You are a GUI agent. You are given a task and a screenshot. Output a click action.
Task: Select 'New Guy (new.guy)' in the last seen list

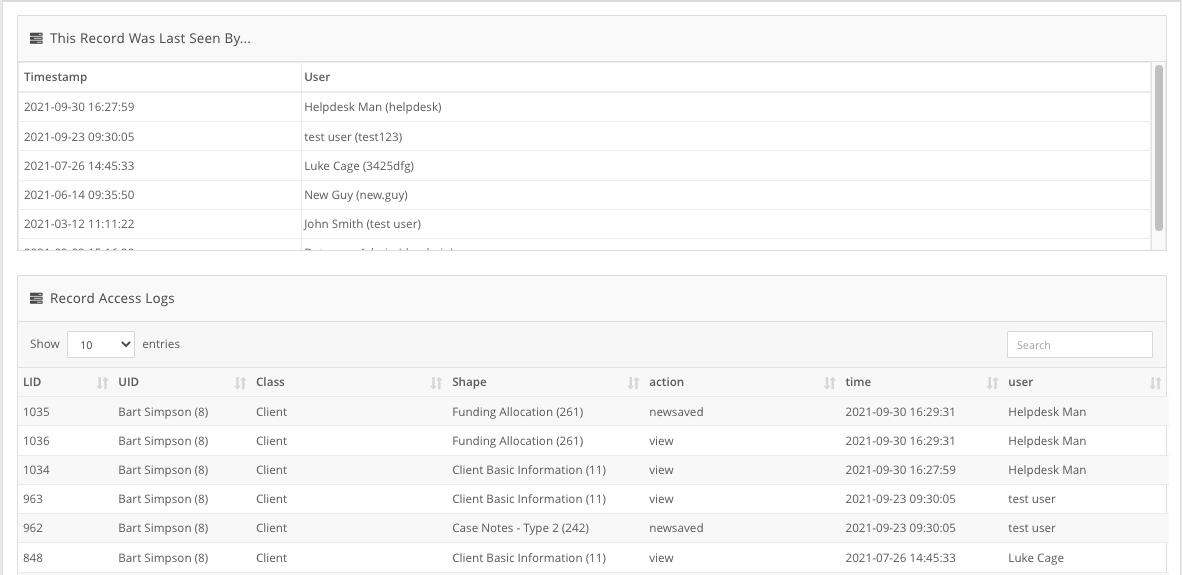pos(356,195)
